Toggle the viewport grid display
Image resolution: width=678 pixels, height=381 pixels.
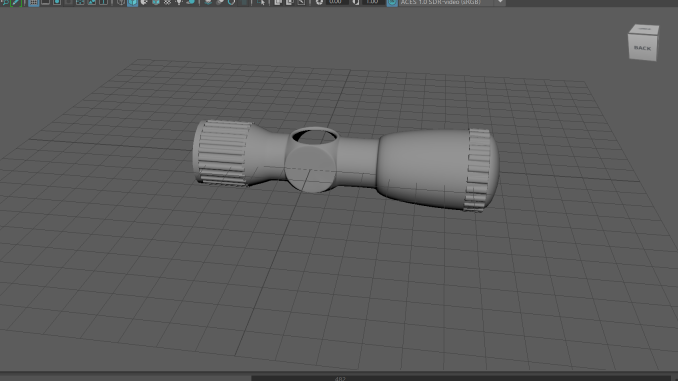33,2
